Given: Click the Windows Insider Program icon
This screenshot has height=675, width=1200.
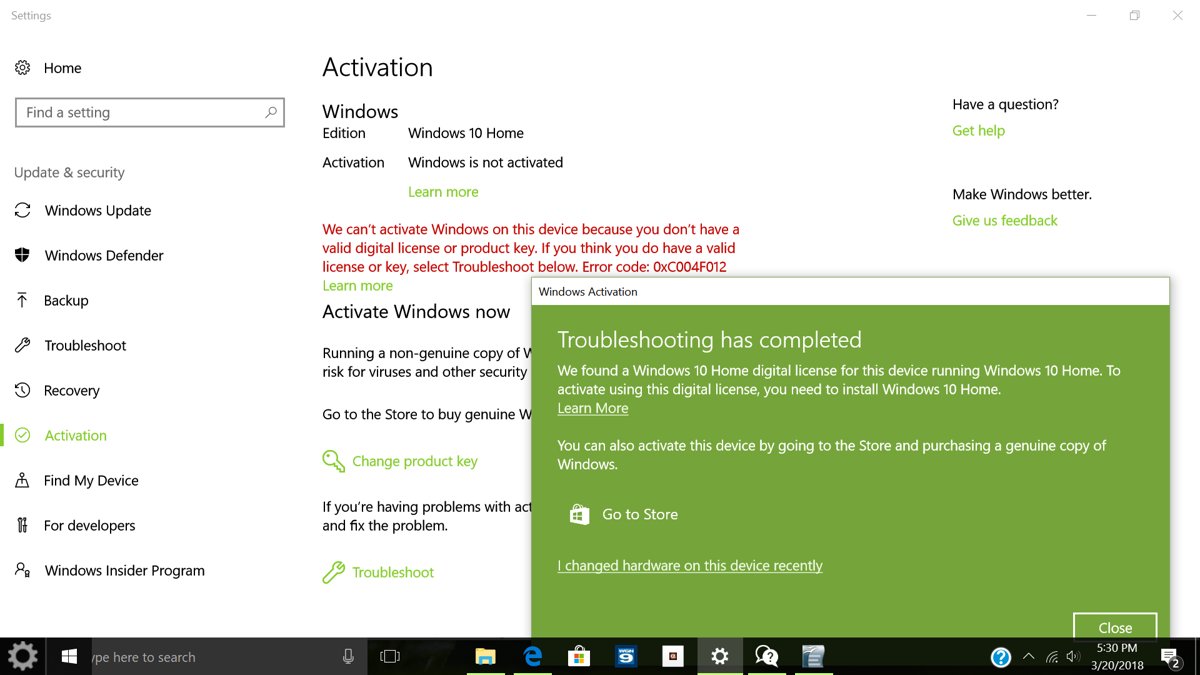Looking at the screenshot, I should tap(22, 570).
